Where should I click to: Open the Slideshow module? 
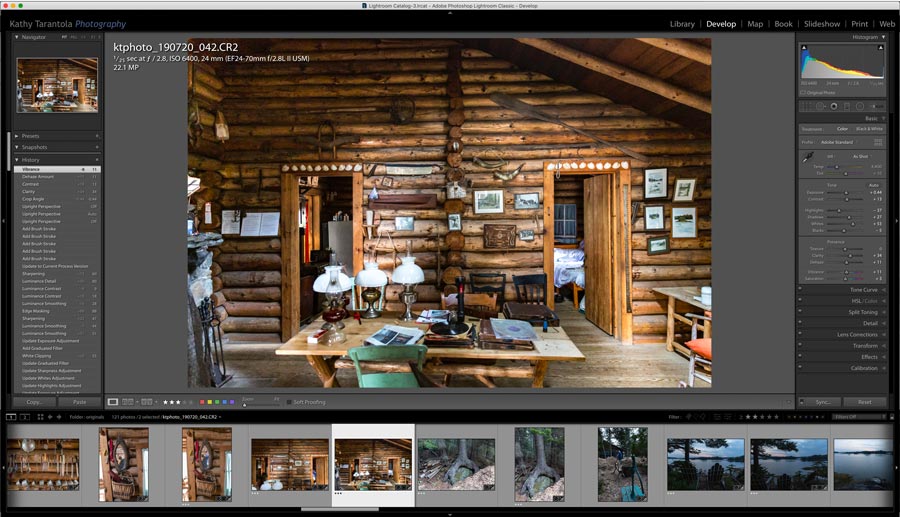tap(822, 24)
